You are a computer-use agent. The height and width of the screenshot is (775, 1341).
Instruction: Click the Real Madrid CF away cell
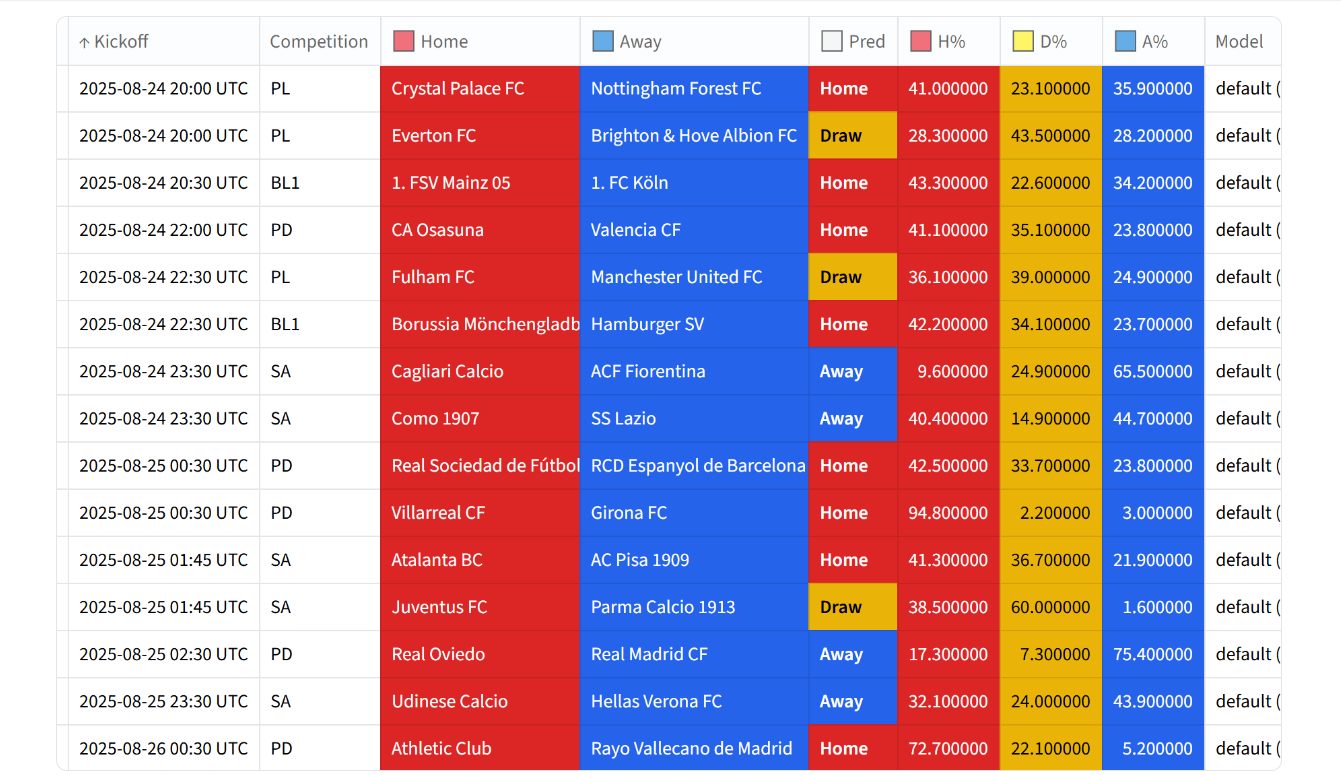(x=649, y=654)
